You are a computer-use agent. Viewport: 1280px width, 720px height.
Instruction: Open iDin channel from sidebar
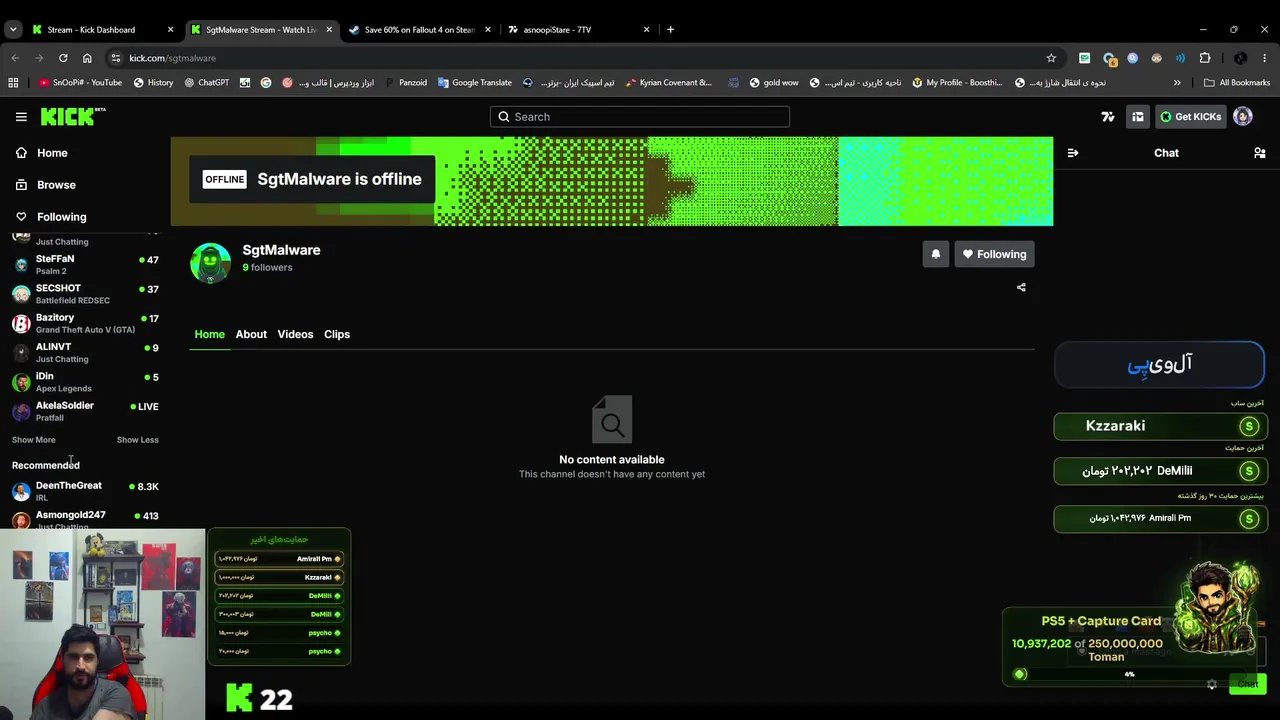[x=85, y=381]
